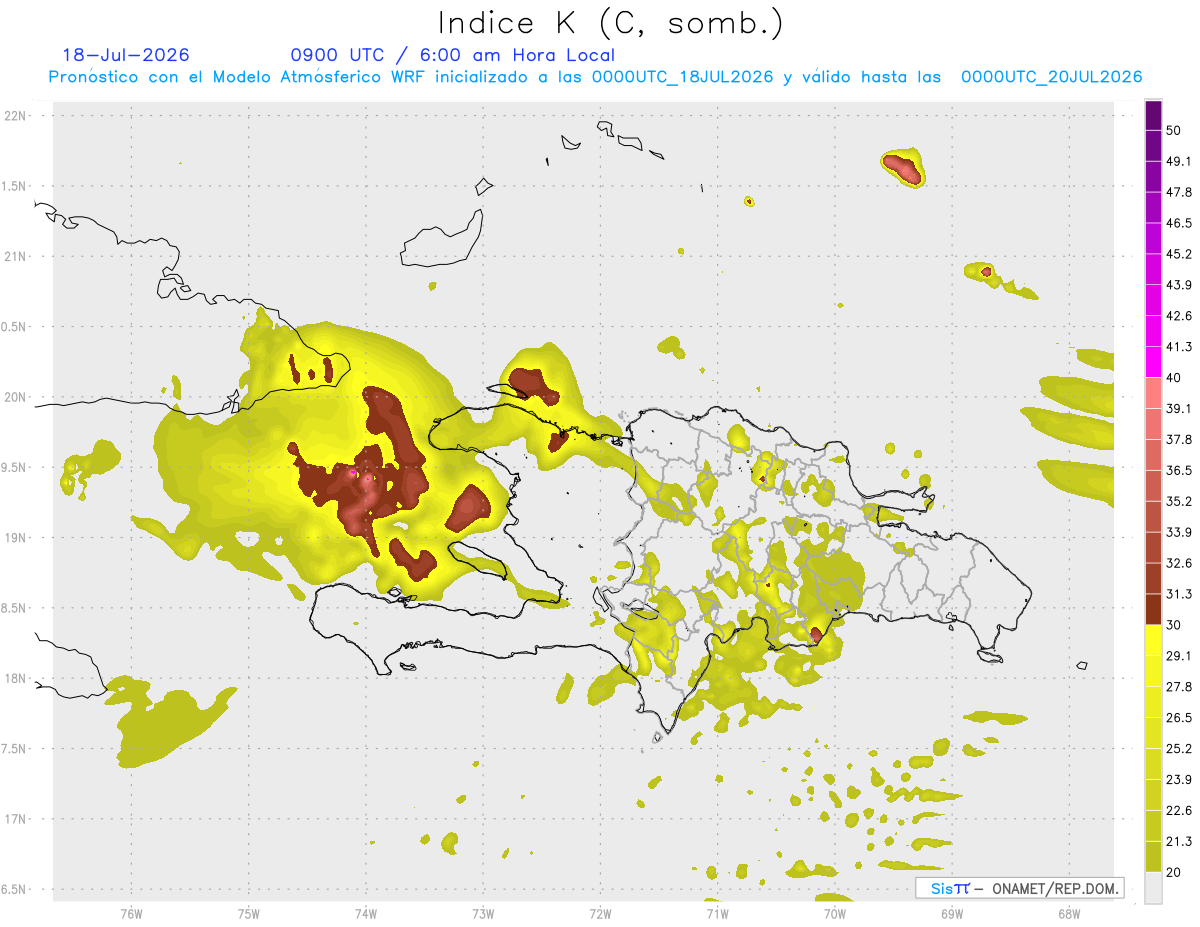Image resolution: width=1200 pixels, height=927 pixels.
Task: Click the "72W" longitude label
Action: tap(600, 914)
